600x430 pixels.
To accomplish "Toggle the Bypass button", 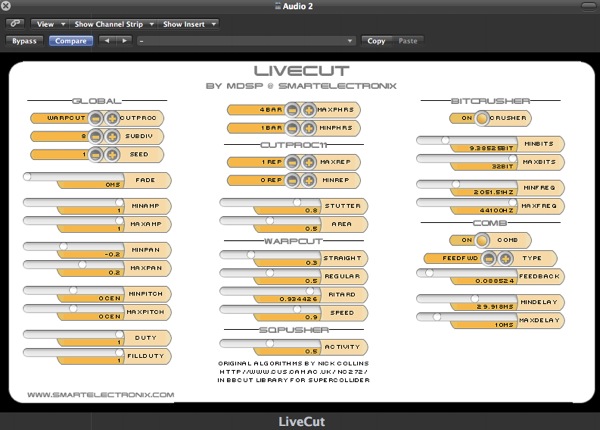I will (x=24, y=41).
